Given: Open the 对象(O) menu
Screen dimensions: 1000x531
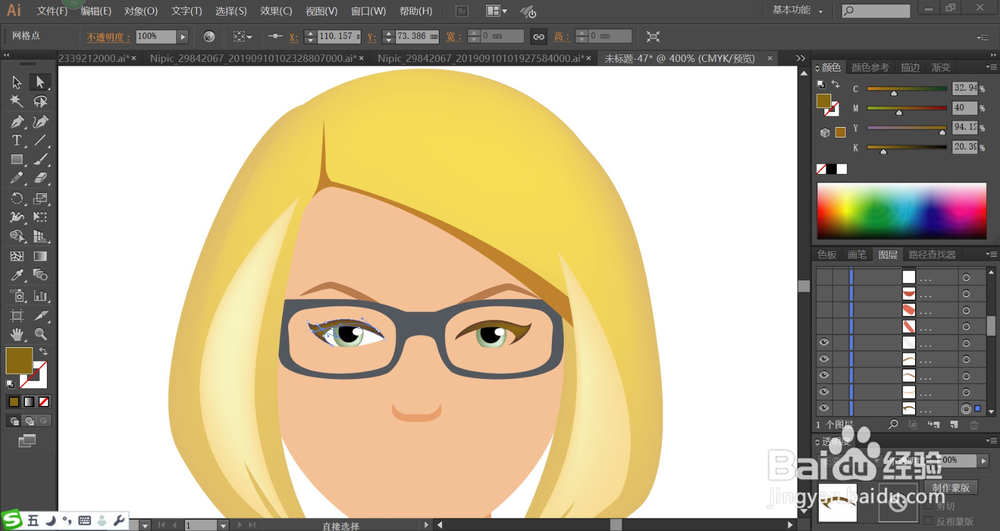Looking at the screenshot, I should tap(141, 11).
